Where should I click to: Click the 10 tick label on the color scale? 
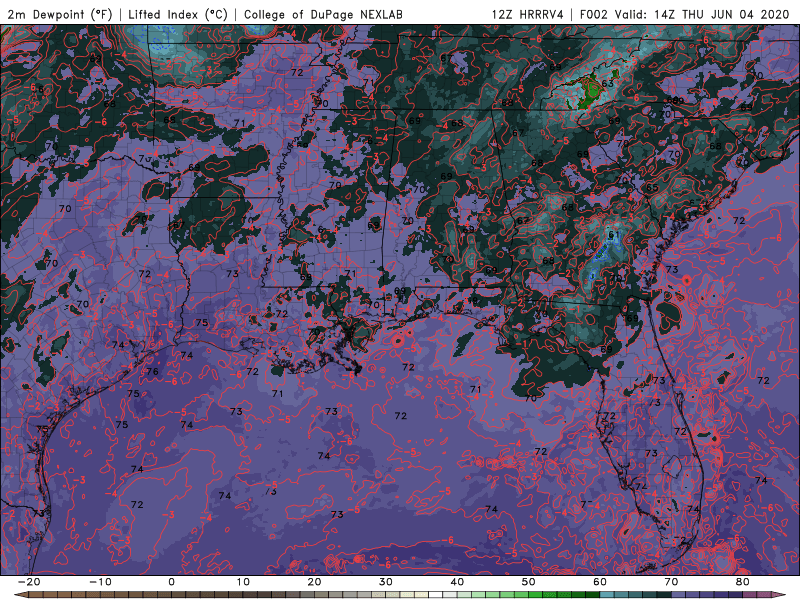[x=243, y=582]
